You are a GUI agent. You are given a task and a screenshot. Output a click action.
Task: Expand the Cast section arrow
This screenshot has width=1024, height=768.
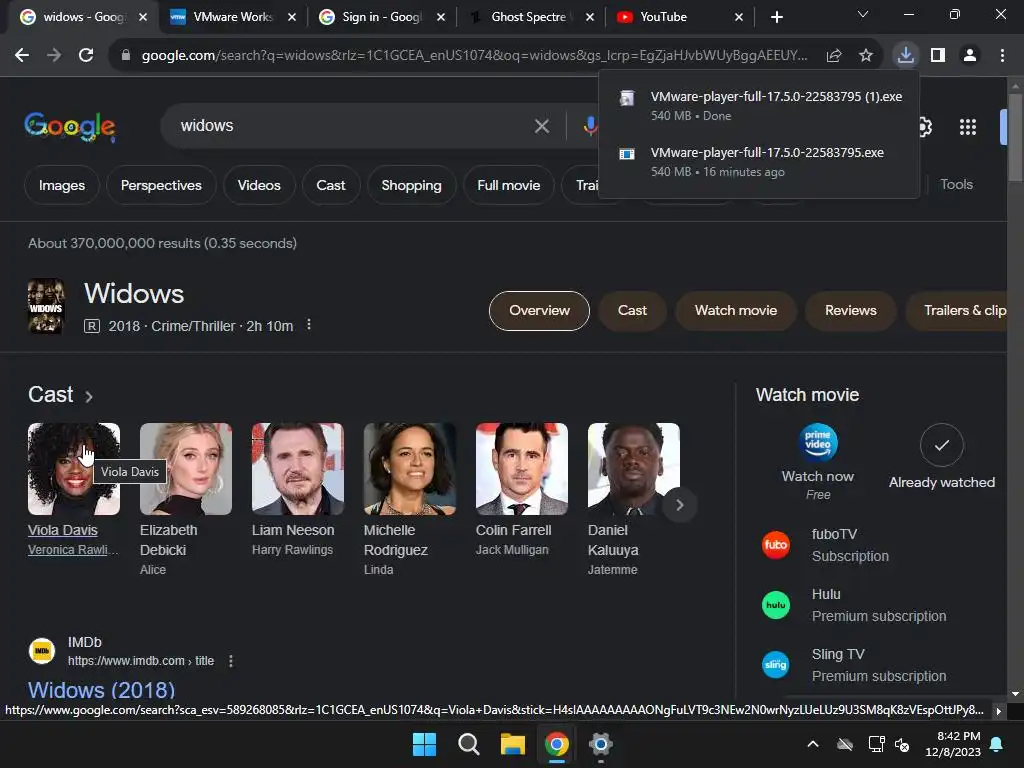[x=89, y=396]
